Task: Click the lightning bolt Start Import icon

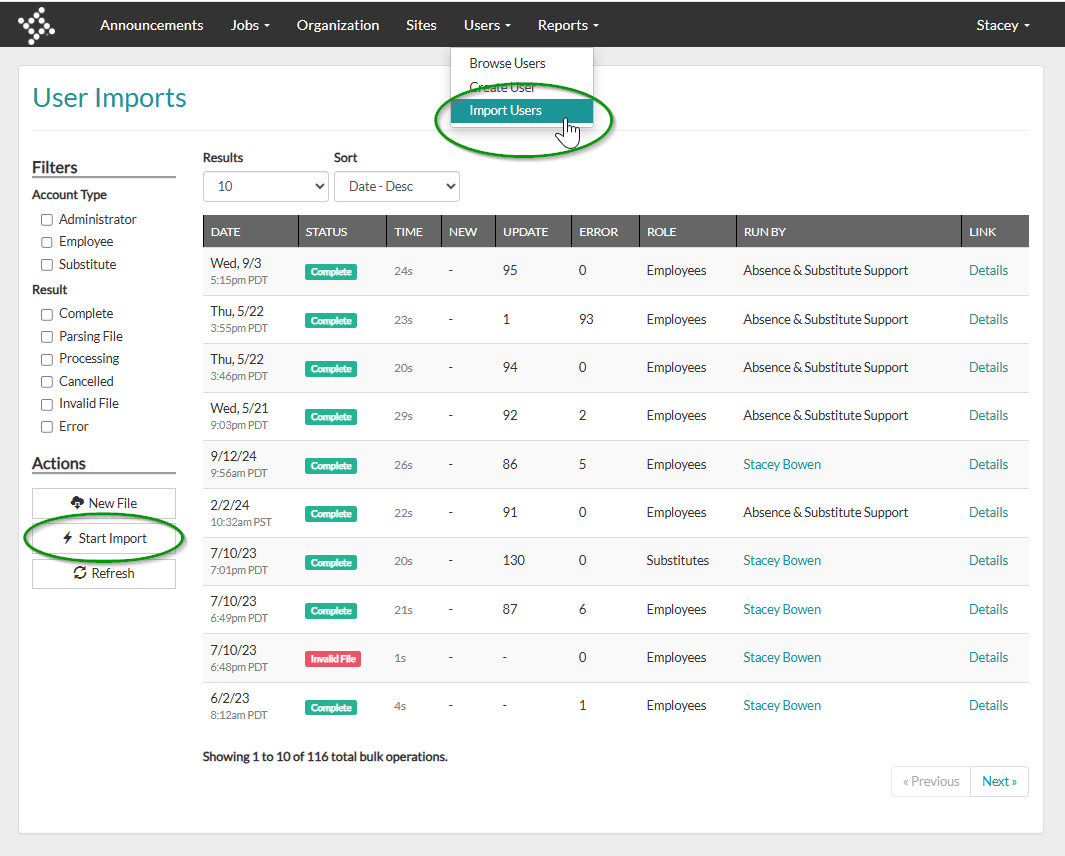Action: point(68,538)
